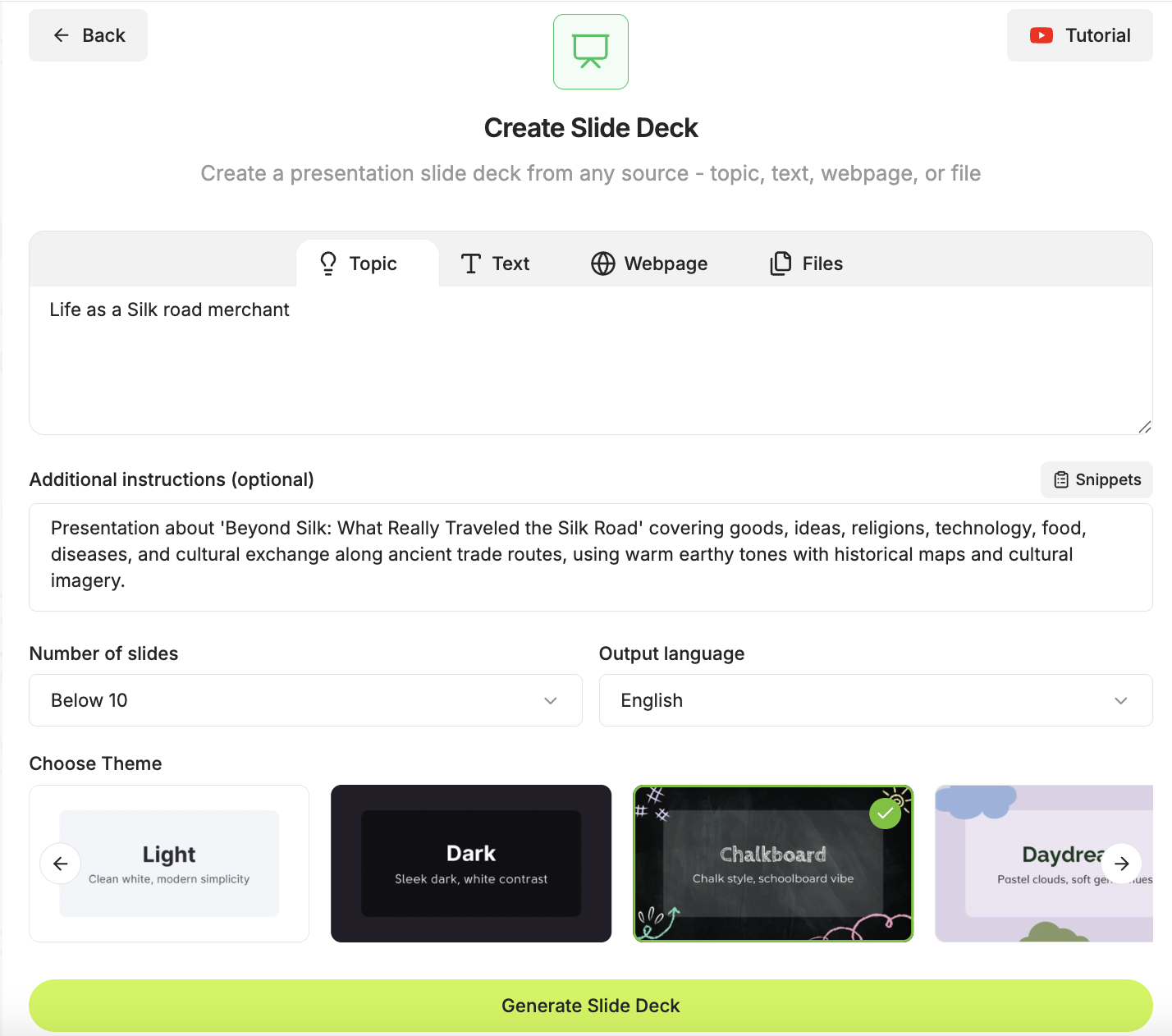
Task: Choose the Dark theme card
Action: point(470,863)
